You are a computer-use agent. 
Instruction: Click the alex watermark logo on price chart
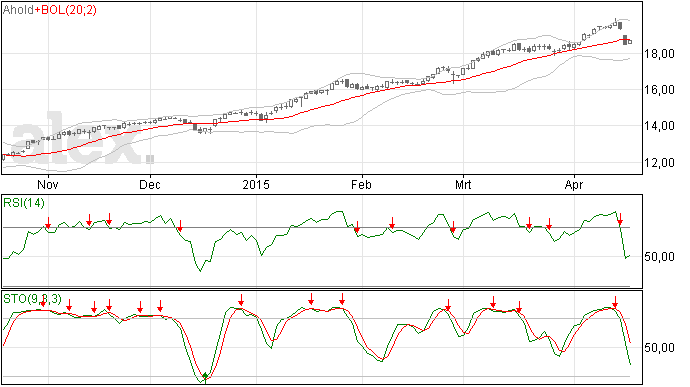(83, 139)
